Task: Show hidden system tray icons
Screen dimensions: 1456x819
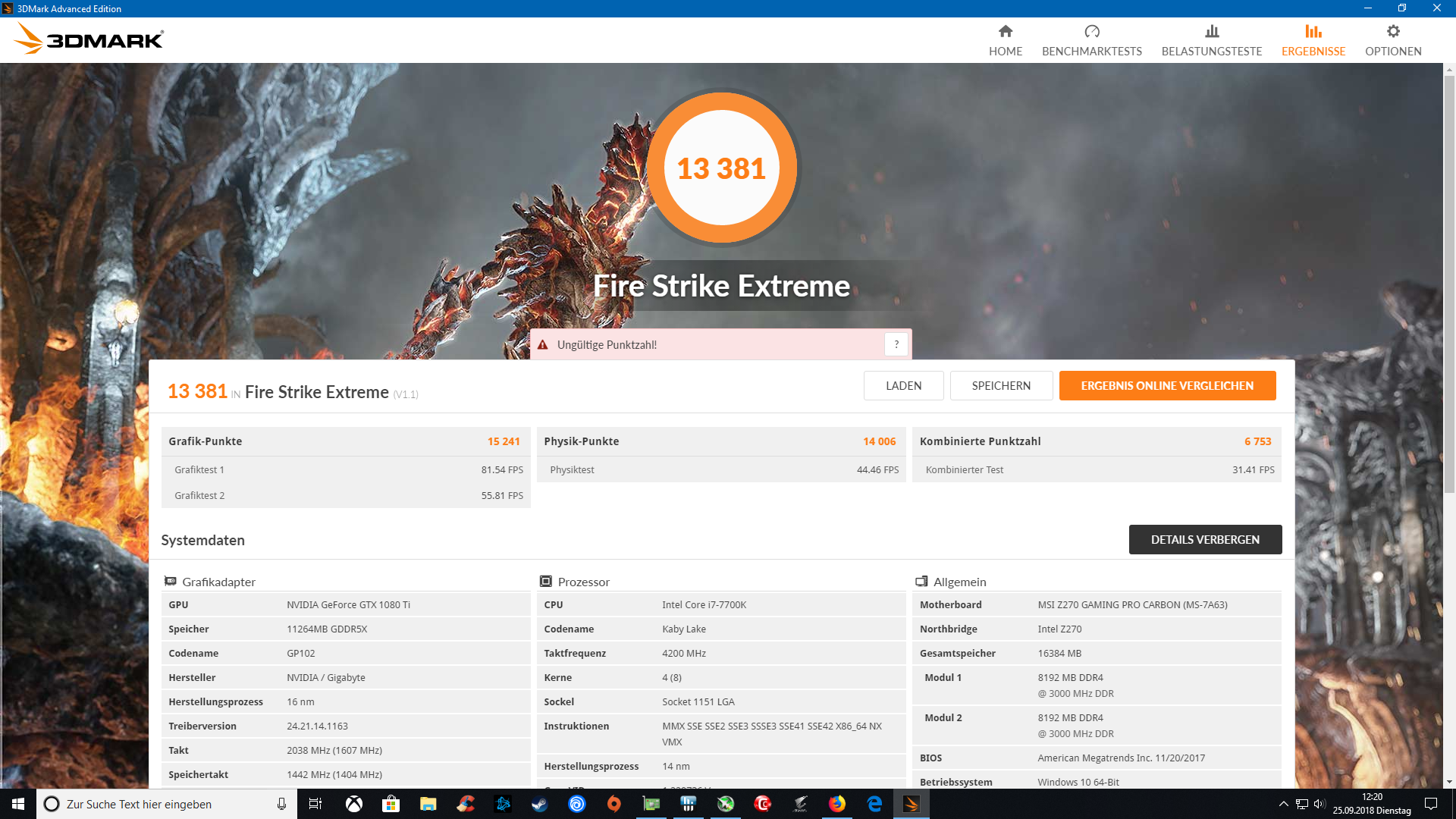Action: click(x=1283, y=804)
